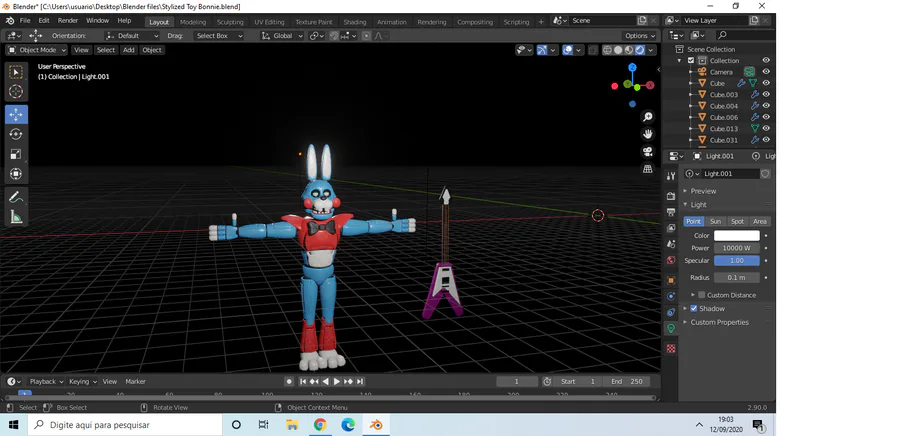Open the Playback dropdown in timeline

(x=46, y=382)
